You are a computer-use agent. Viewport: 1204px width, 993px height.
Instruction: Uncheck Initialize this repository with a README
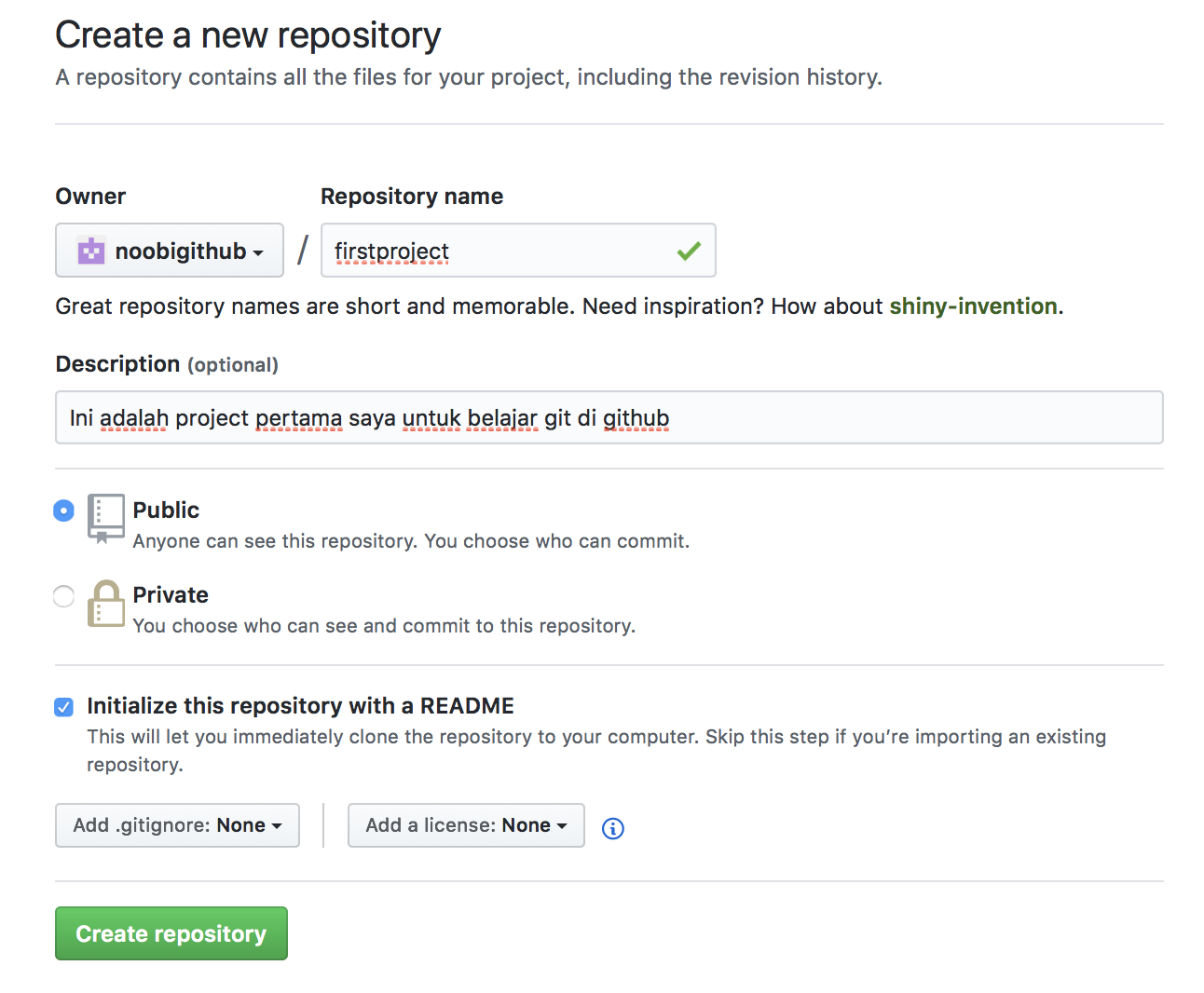pos(63,707)
